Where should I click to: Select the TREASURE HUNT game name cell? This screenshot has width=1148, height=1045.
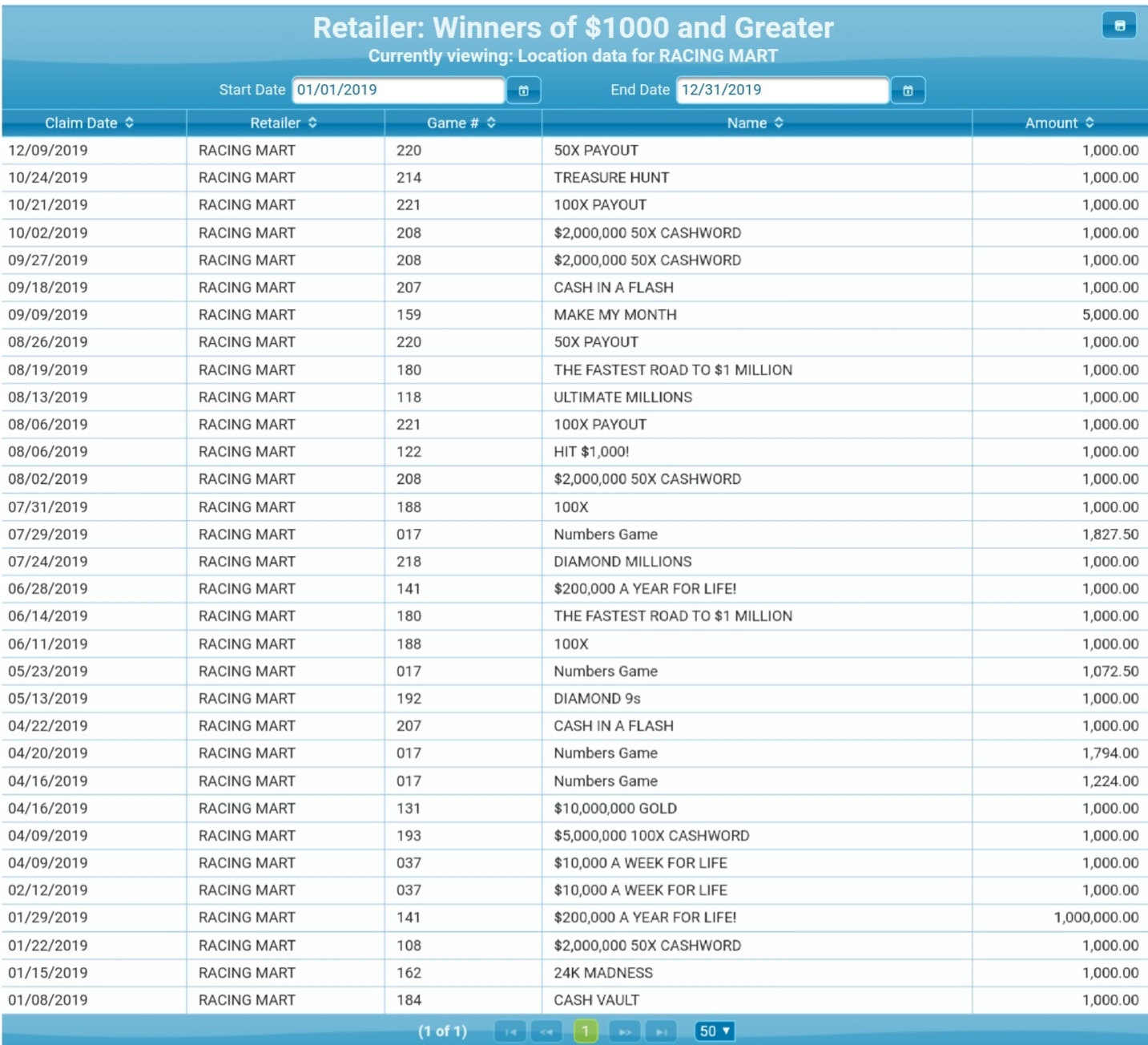(611, 178)
